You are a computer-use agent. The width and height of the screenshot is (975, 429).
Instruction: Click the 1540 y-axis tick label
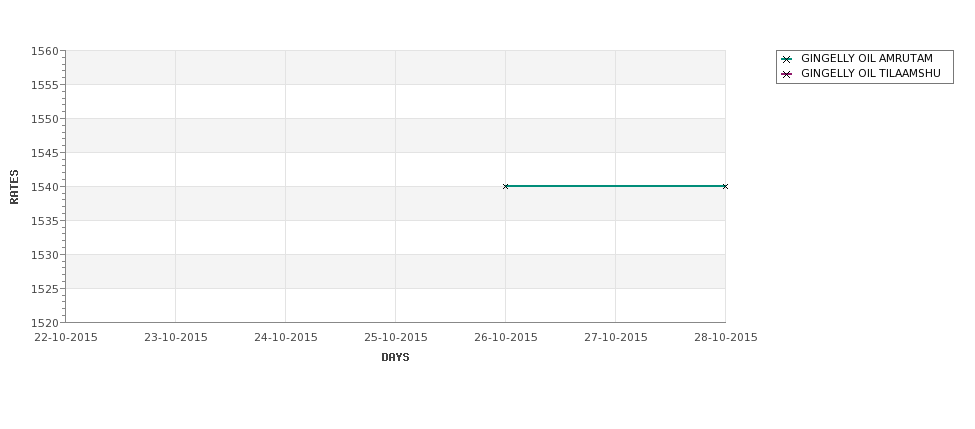coord(45,187)
